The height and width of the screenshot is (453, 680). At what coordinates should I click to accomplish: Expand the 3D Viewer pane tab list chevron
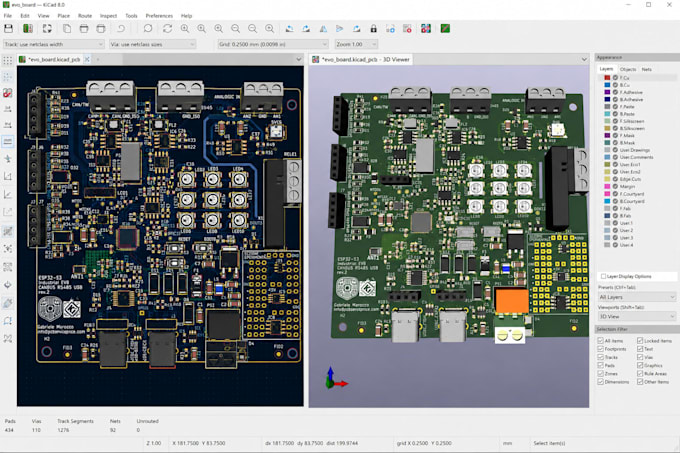[x=584, y=59]
